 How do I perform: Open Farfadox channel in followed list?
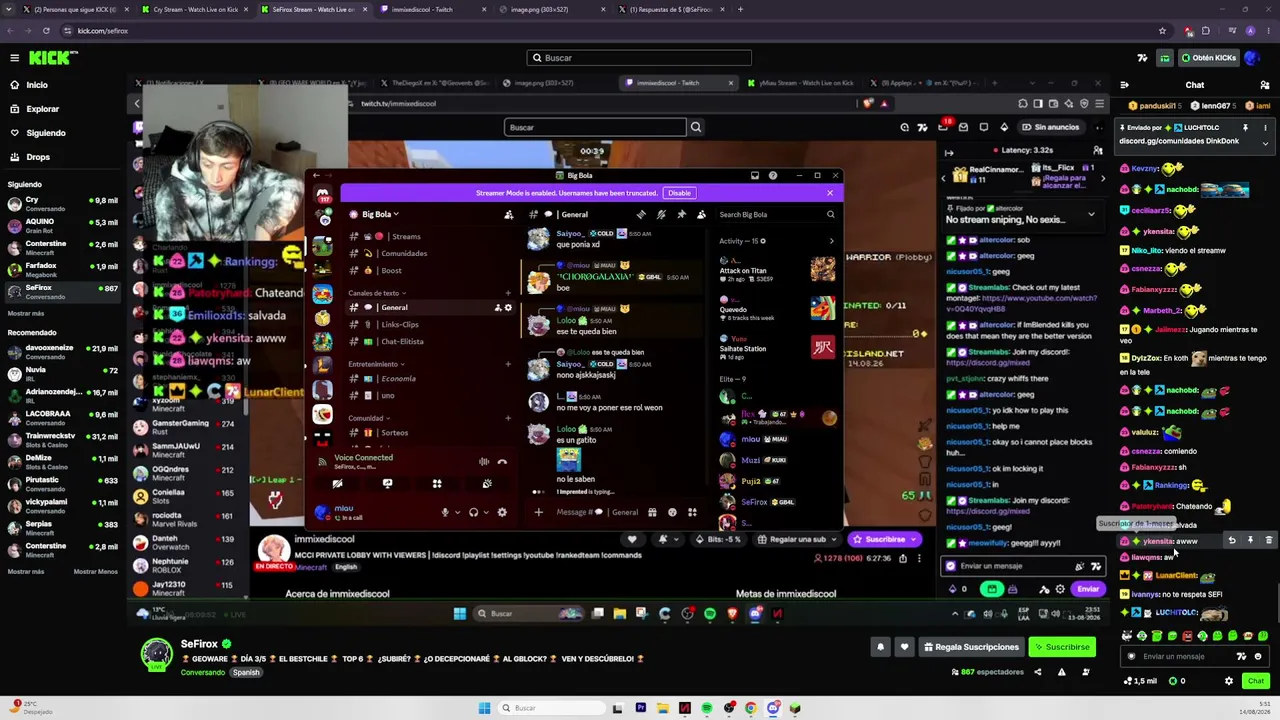click(62, 269)
